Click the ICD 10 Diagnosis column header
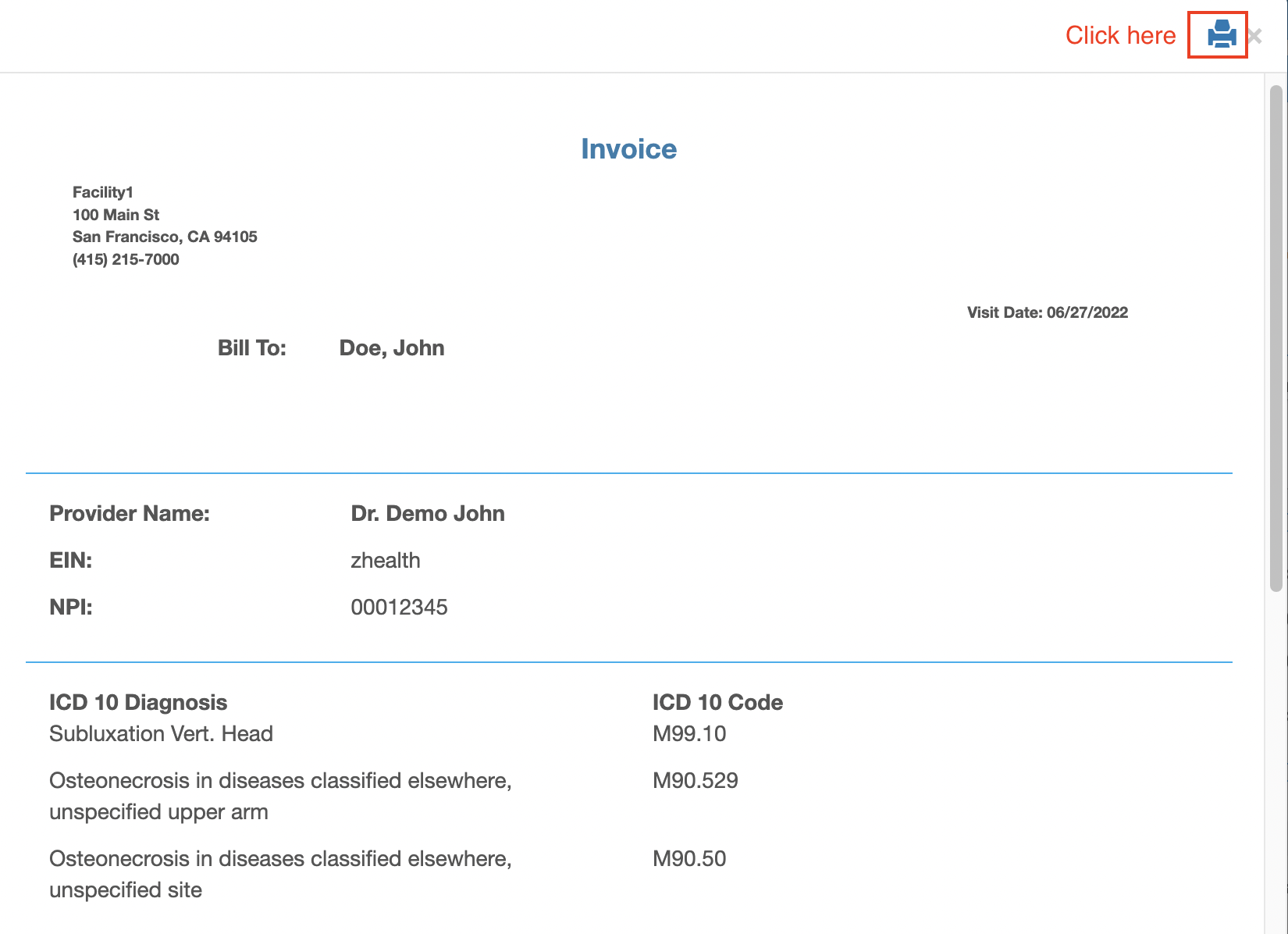Image resolution: width=1288 pixels, height=934 pixels. click(138, 702)
